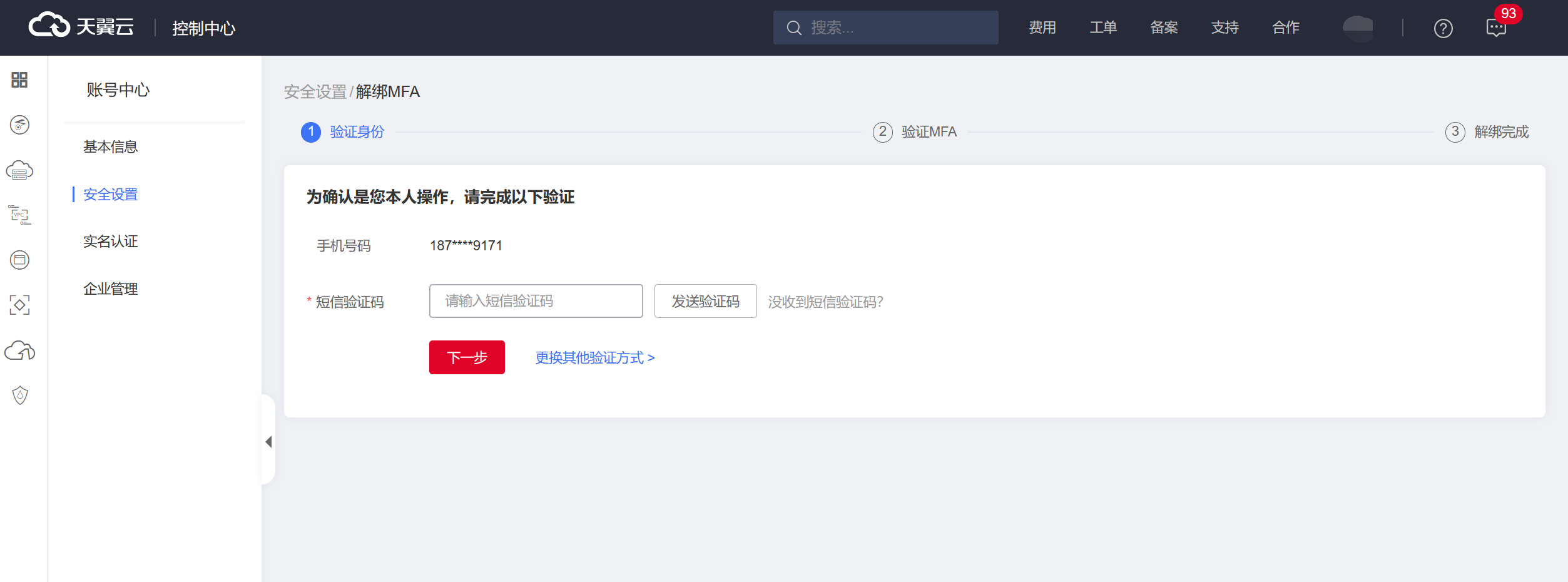Viewport: 1568px width, 582px height.
Task: Select 企业管理 in account menu
Action: click(x=111, y=289)
